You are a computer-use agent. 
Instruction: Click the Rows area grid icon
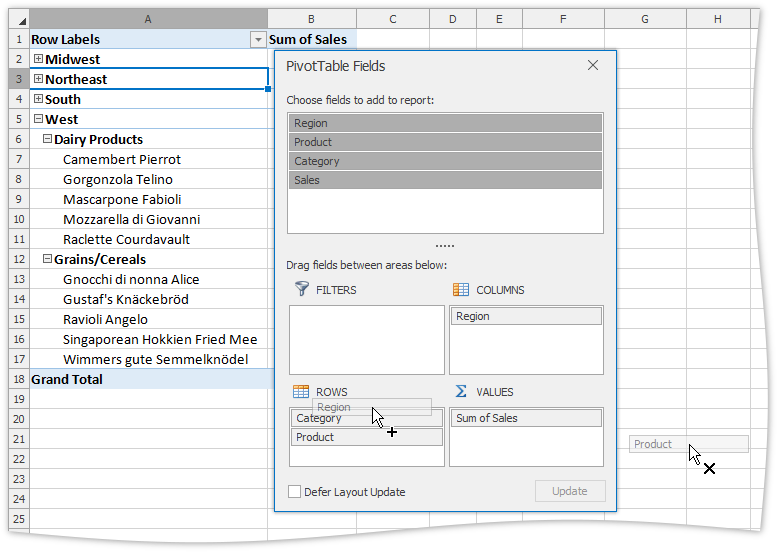[301, 391]
